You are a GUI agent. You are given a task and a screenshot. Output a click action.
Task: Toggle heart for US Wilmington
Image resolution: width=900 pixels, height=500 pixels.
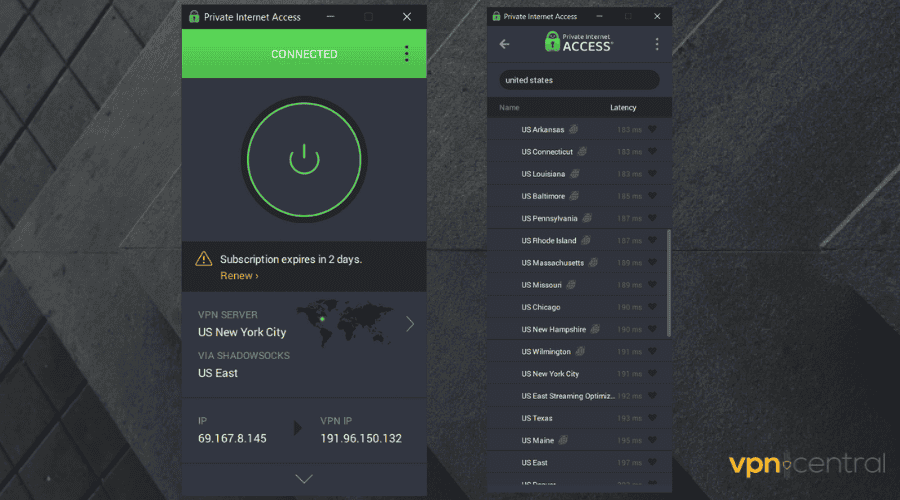(x=652, y=351)
